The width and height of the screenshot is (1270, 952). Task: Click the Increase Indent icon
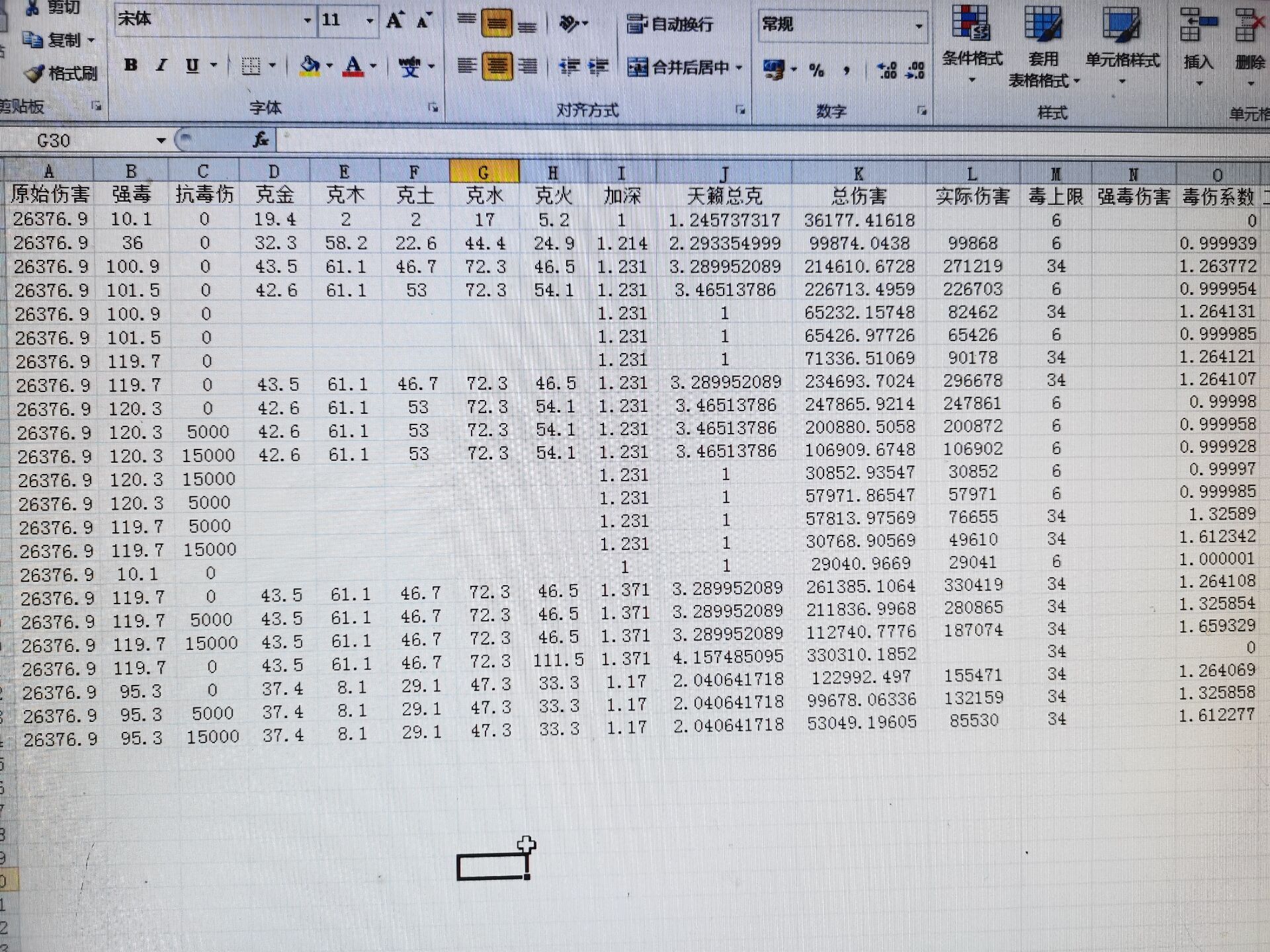(599, 67)
